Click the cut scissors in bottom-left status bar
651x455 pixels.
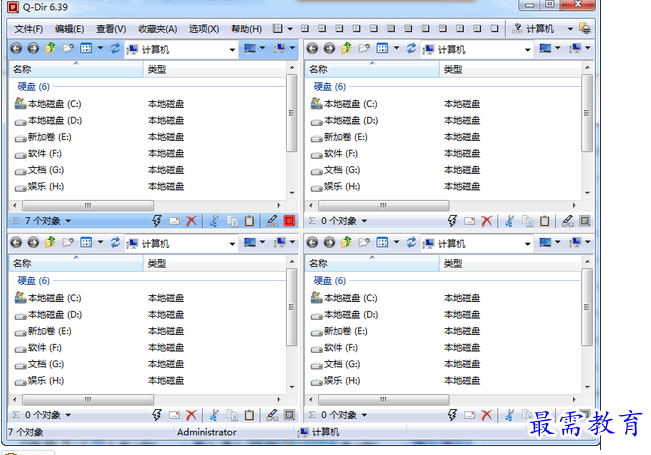coord(214,415)
